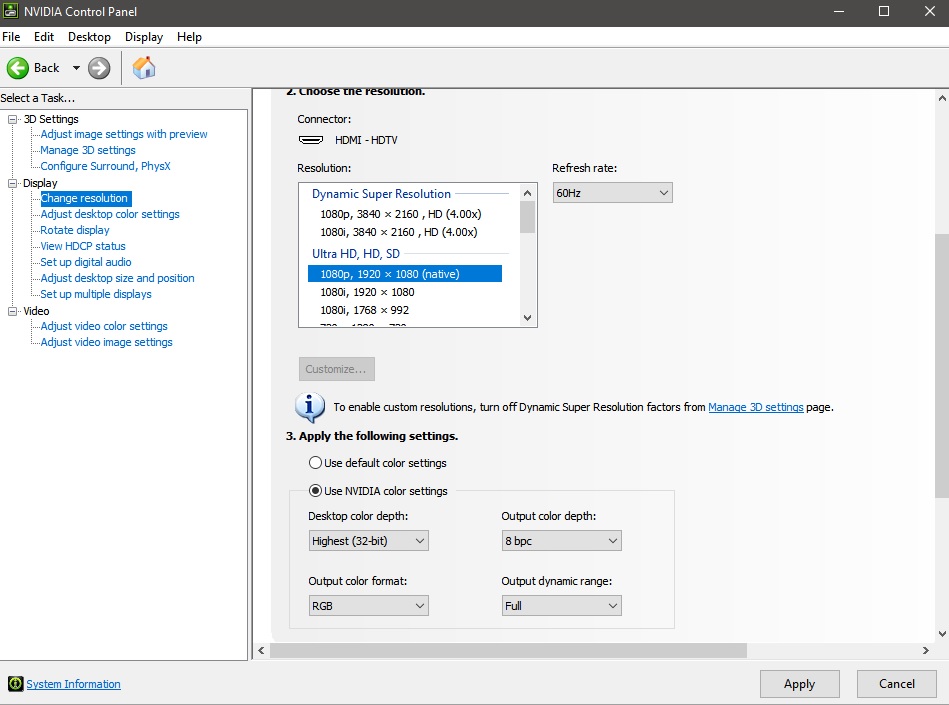This screenshot has height=705, width=949.
Task: Click the resolution list scrollbar thumb
Action: pos(528,217)
